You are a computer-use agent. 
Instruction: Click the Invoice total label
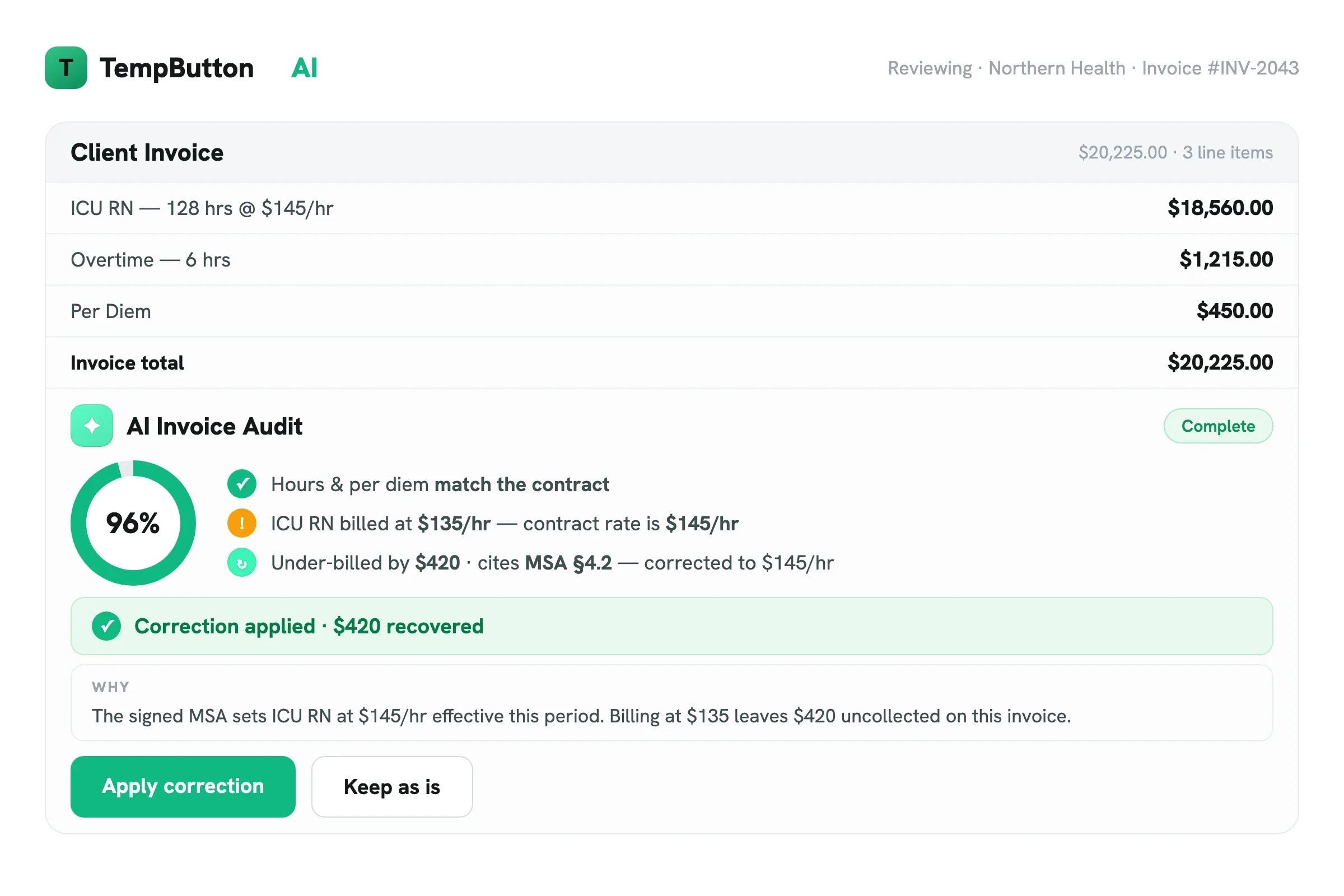[127, 363]
